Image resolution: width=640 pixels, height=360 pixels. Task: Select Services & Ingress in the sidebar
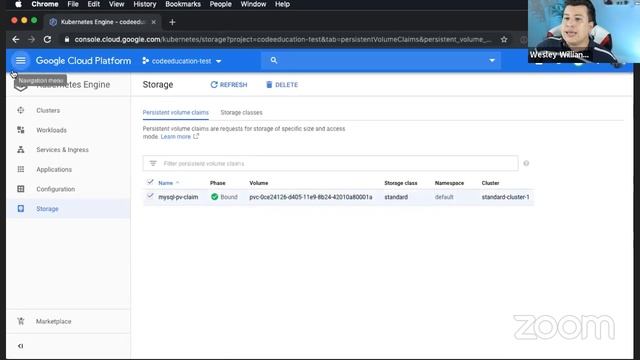pyautogui.click(x=62, y=149)
